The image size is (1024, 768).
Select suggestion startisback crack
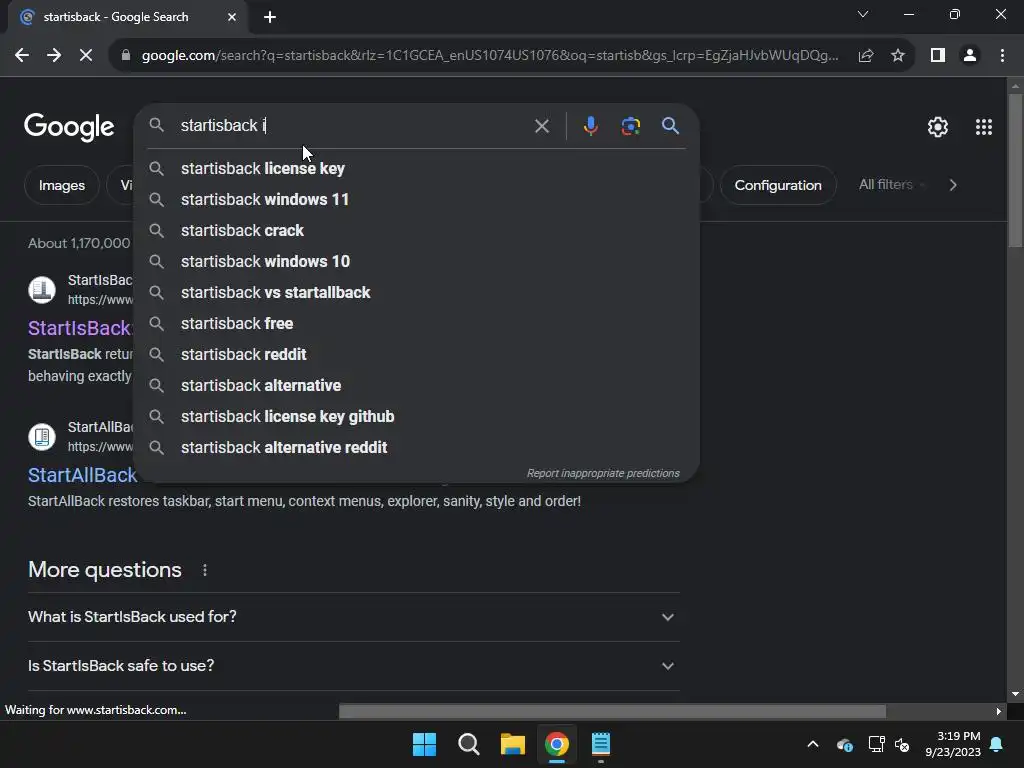pyautogui.click(x=417, y=231)
